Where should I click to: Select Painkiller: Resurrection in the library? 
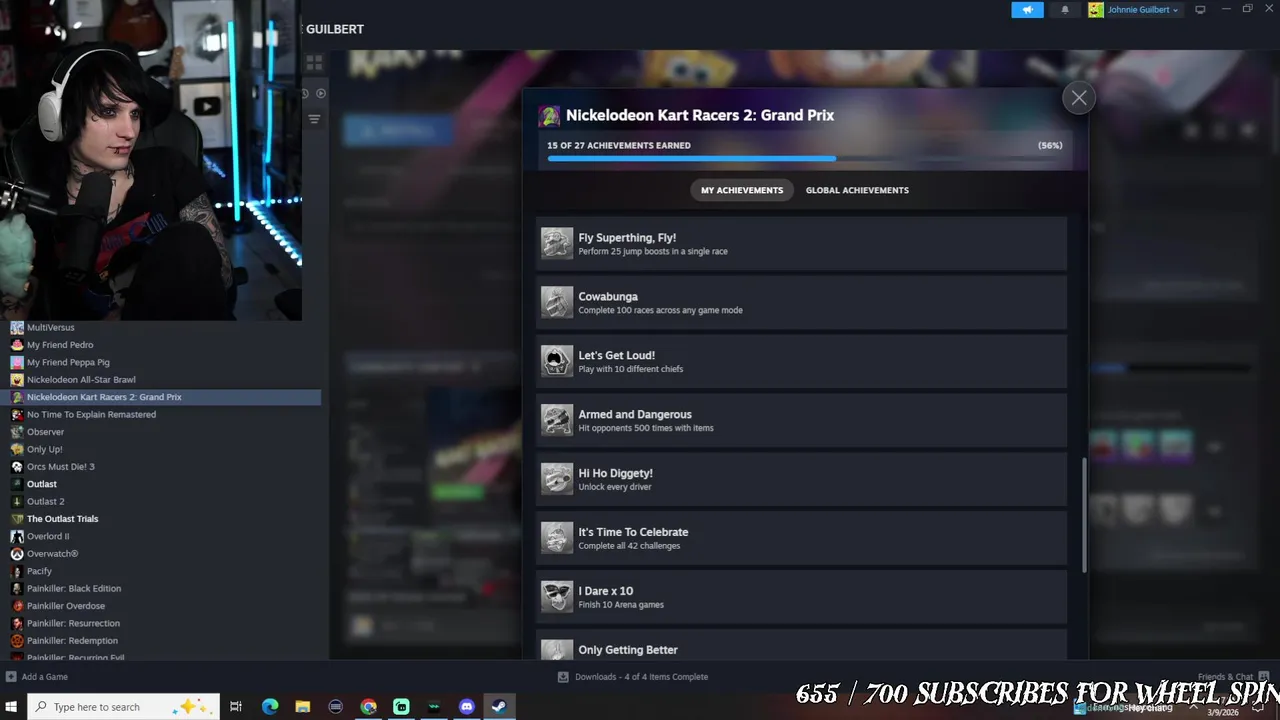pos(73,623)
